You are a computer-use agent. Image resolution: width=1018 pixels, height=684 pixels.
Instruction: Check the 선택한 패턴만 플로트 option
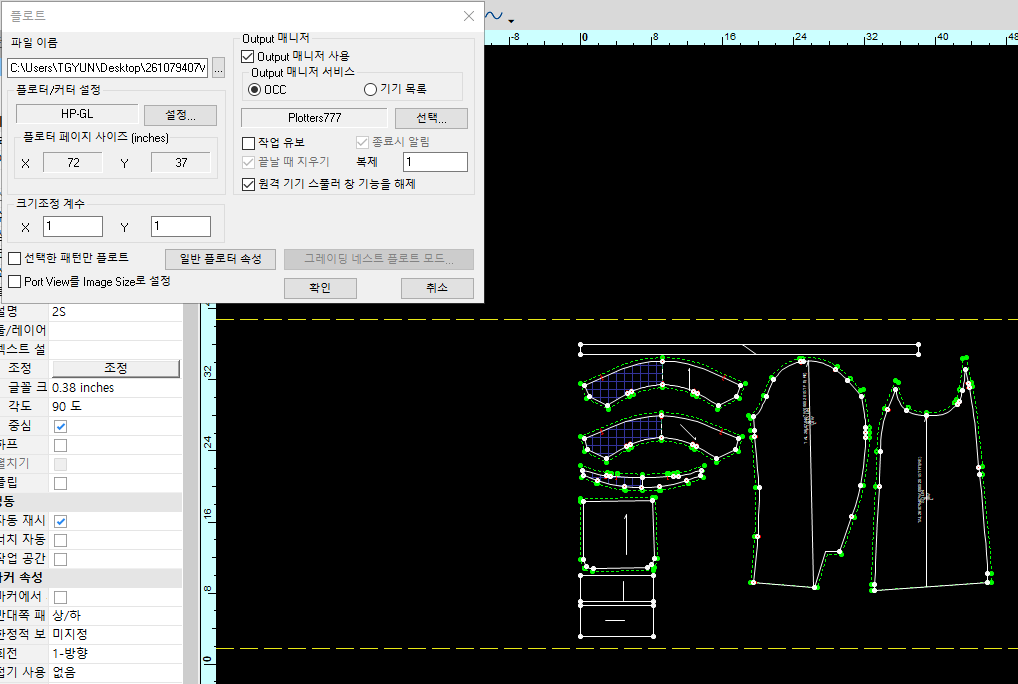click(15, 258)
